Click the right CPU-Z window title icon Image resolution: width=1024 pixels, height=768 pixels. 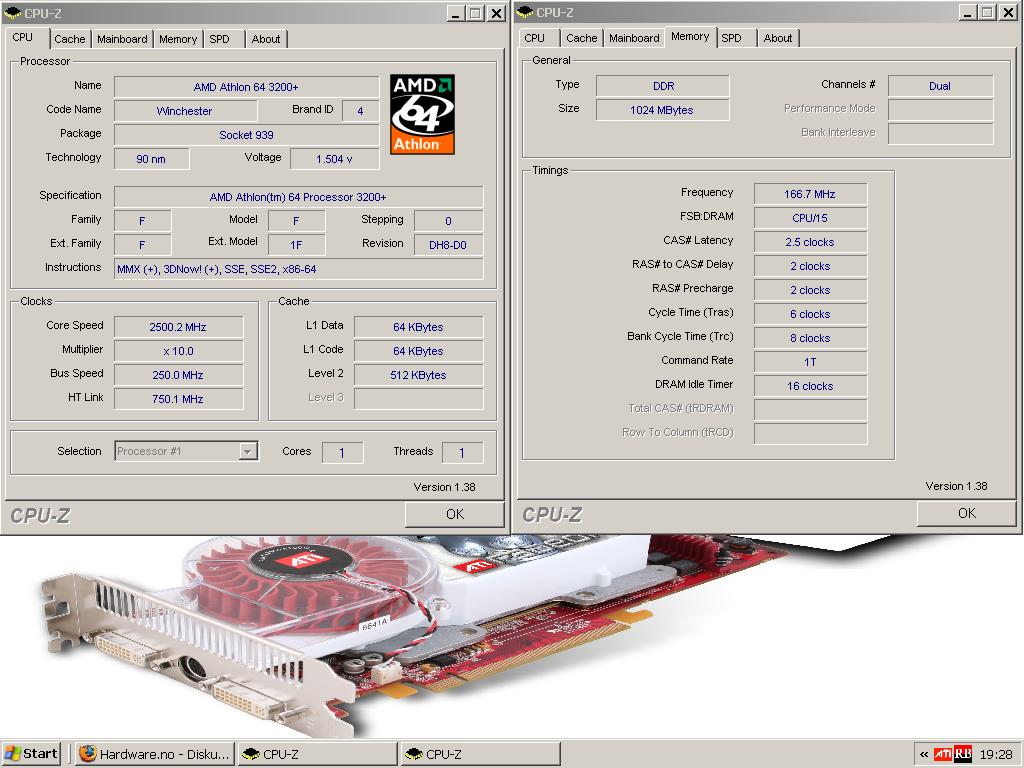click(524, 12)
